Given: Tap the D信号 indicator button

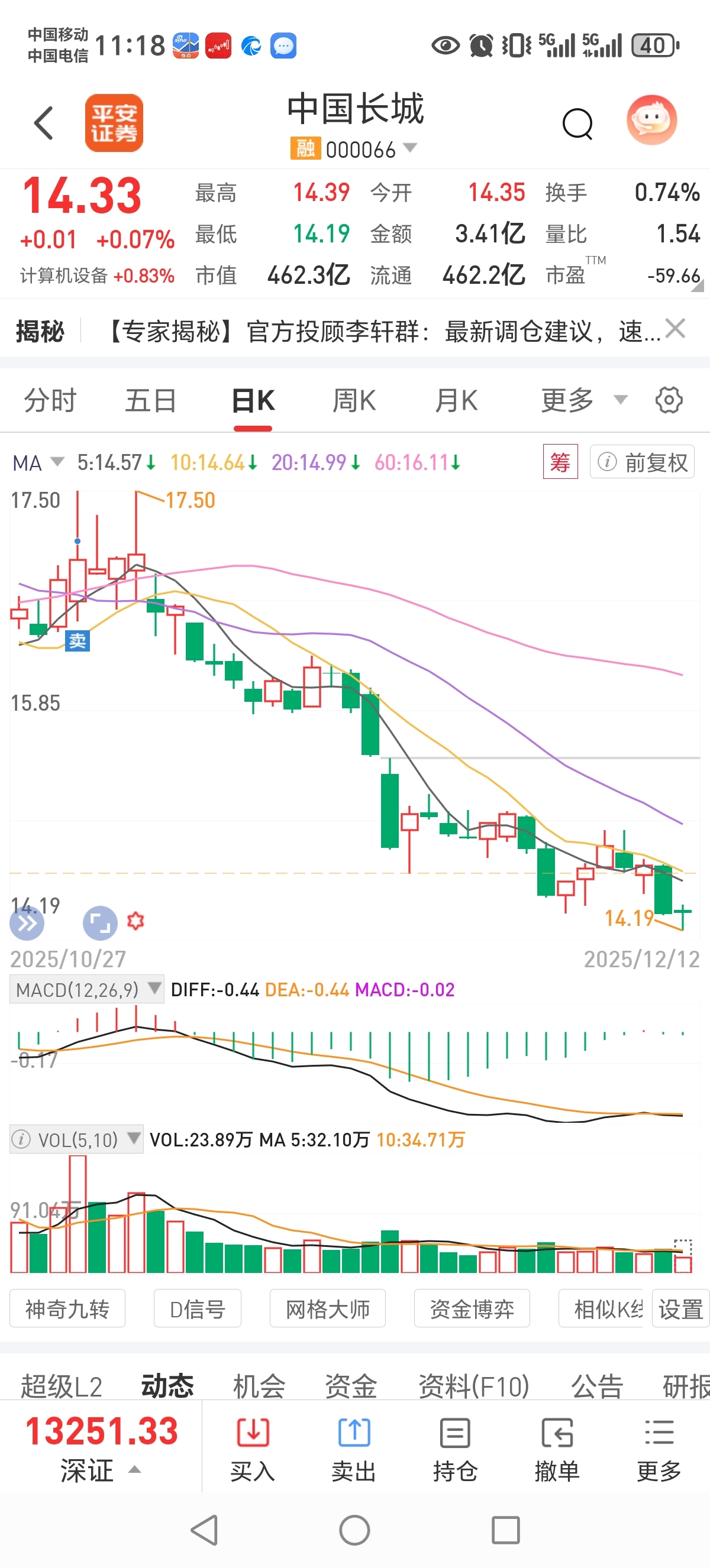Looking at the screenshot, I should pos(197,1308).
